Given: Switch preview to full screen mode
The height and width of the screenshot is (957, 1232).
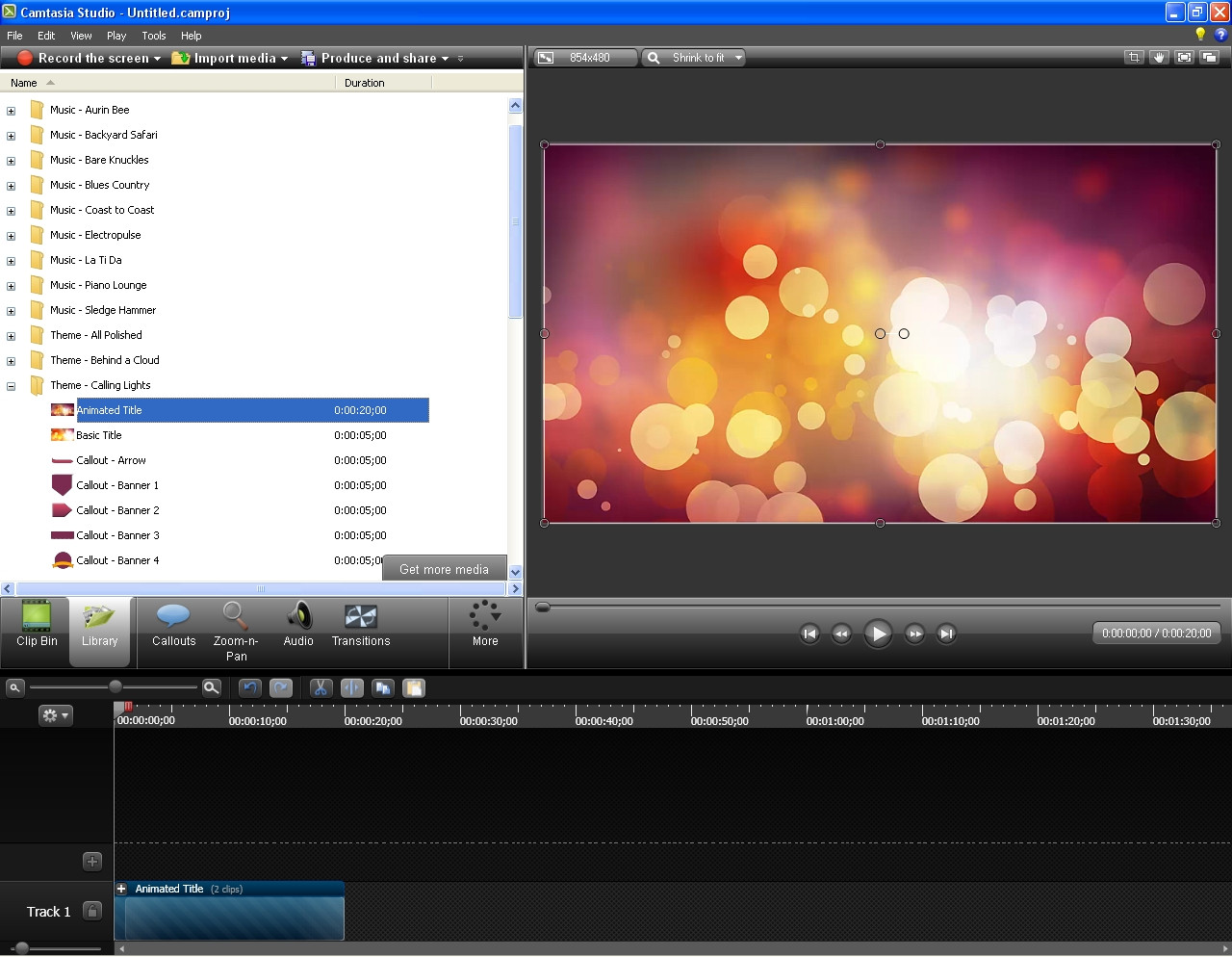Looking at the screenshot, I should tap(1184, 58).
